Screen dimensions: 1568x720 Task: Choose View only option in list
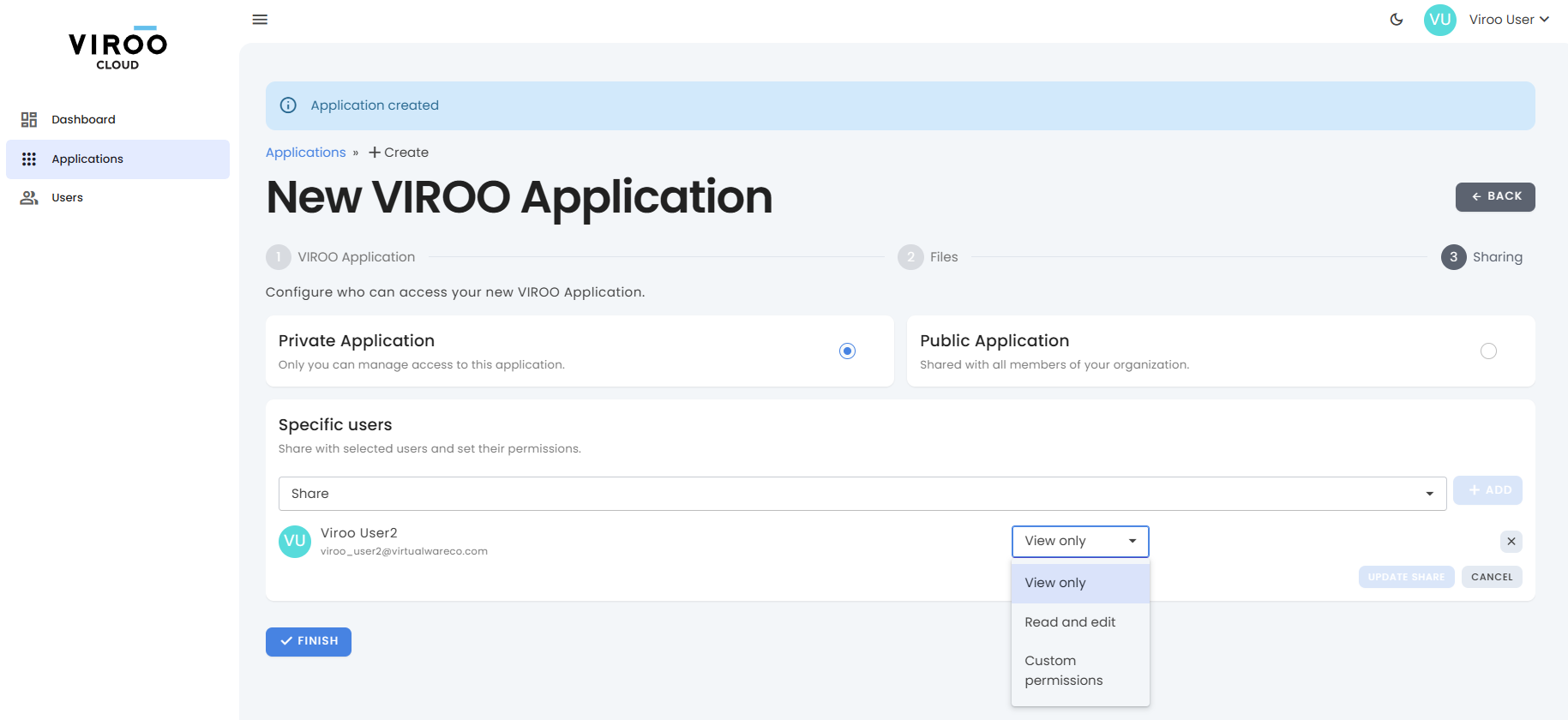point(1080,583)
